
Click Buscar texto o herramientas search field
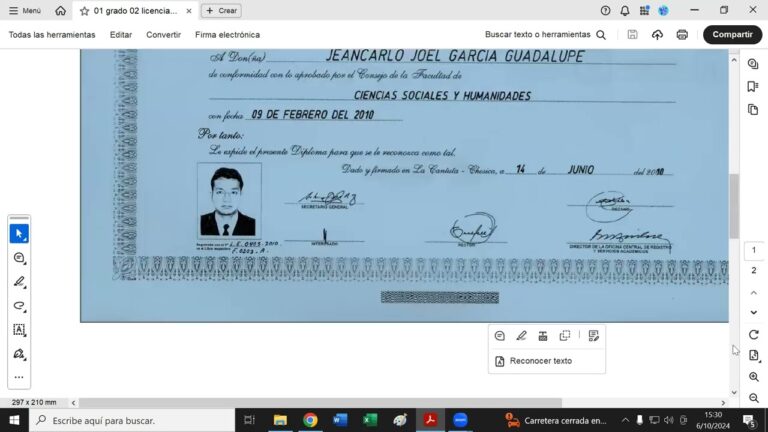(x=545, y=34)
